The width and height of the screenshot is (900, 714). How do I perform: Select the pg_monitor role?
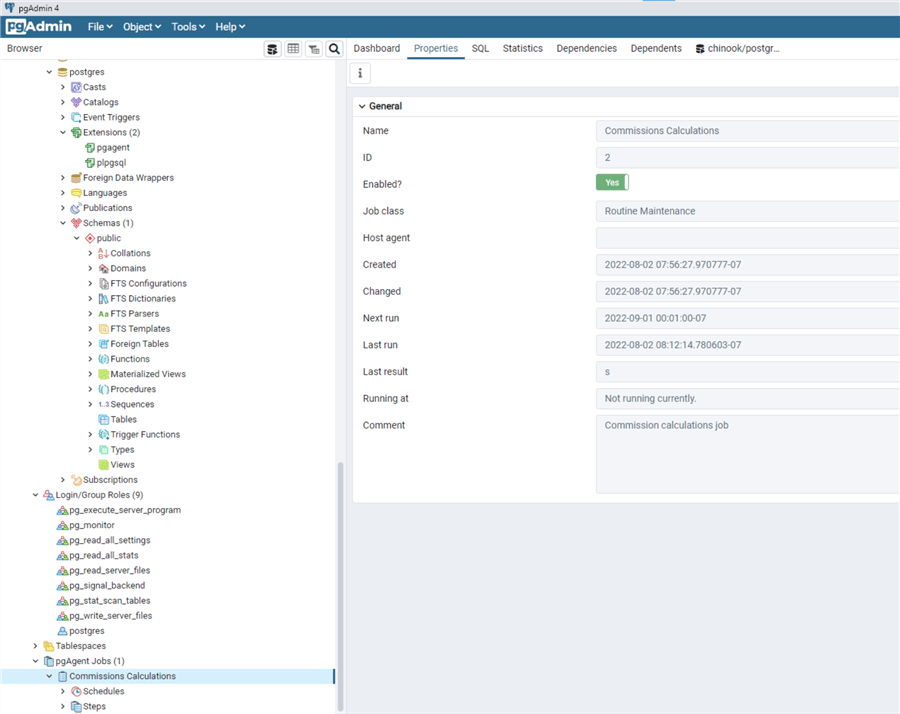click(92, 525)
